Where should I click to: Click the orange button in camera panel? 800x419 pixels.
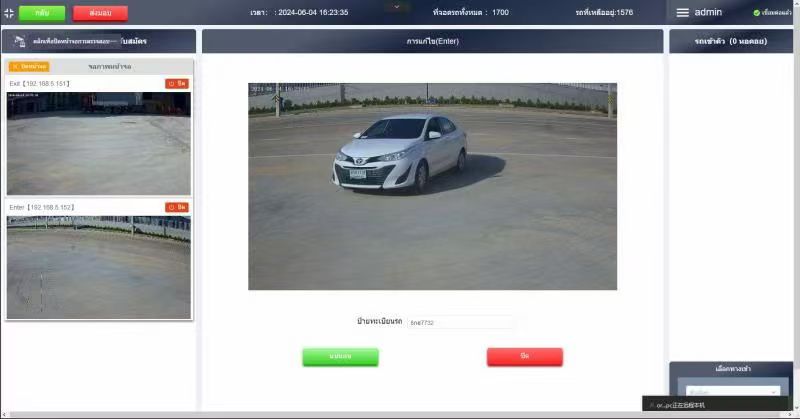(29, 66)
